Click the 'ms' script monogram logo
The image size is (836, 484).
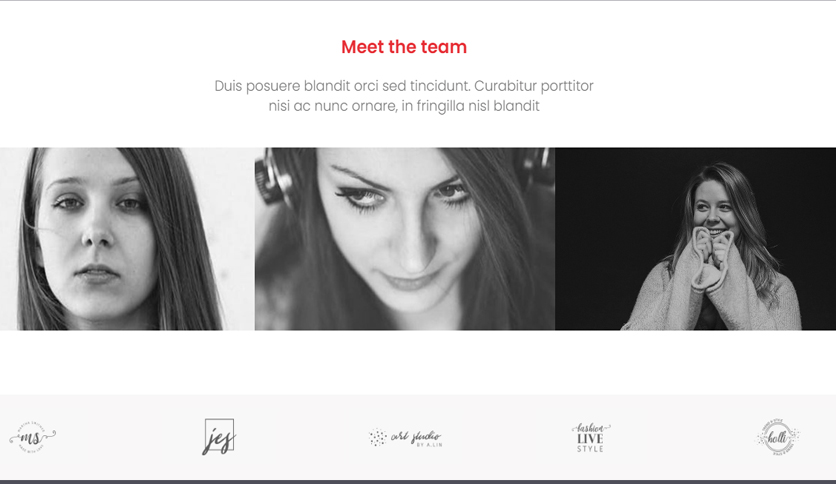click(x=33, y=437)
